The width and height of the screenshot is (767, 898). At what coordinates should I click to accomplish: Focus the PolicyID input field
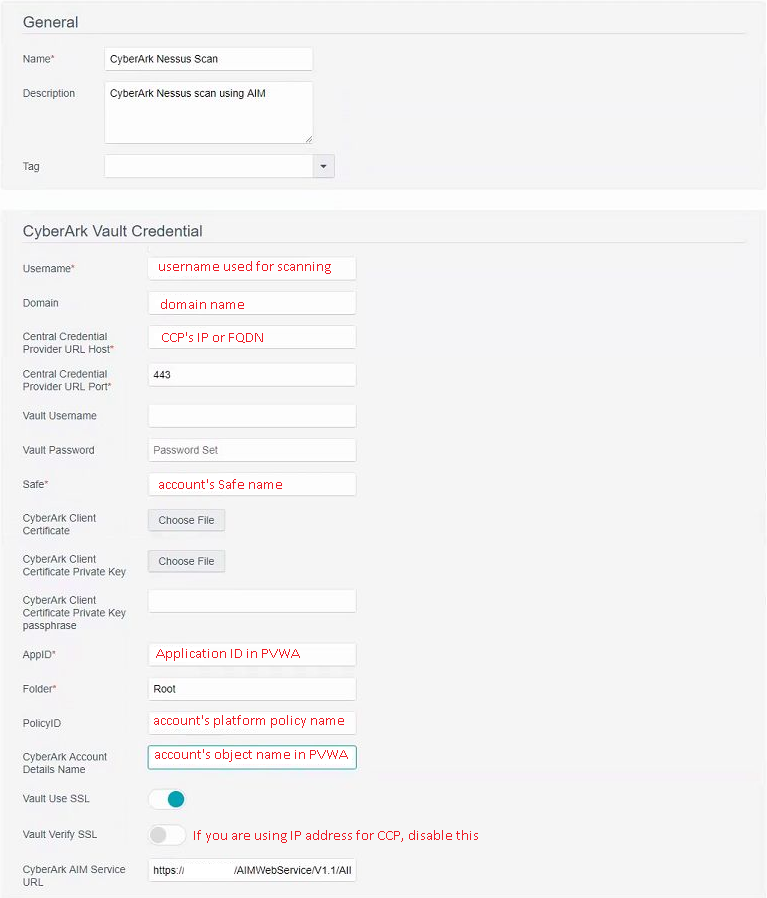click(x=252, y=721)
